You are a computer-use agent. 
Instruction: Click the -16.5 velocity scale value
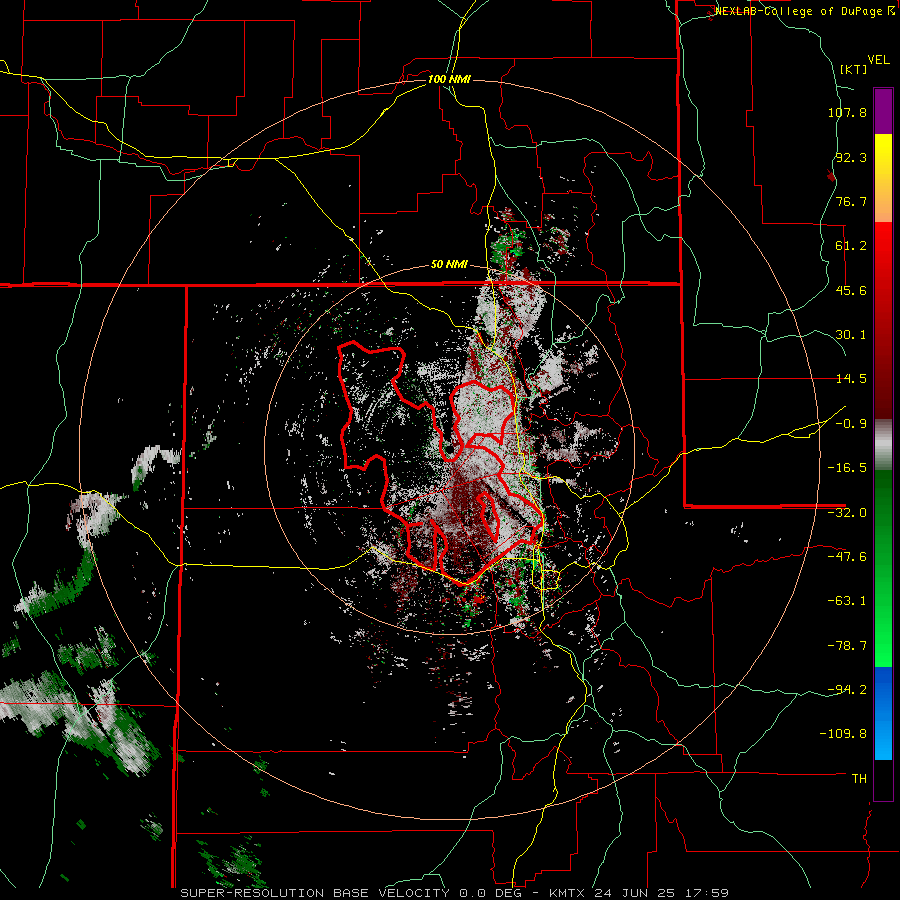(x=847, y=468)
